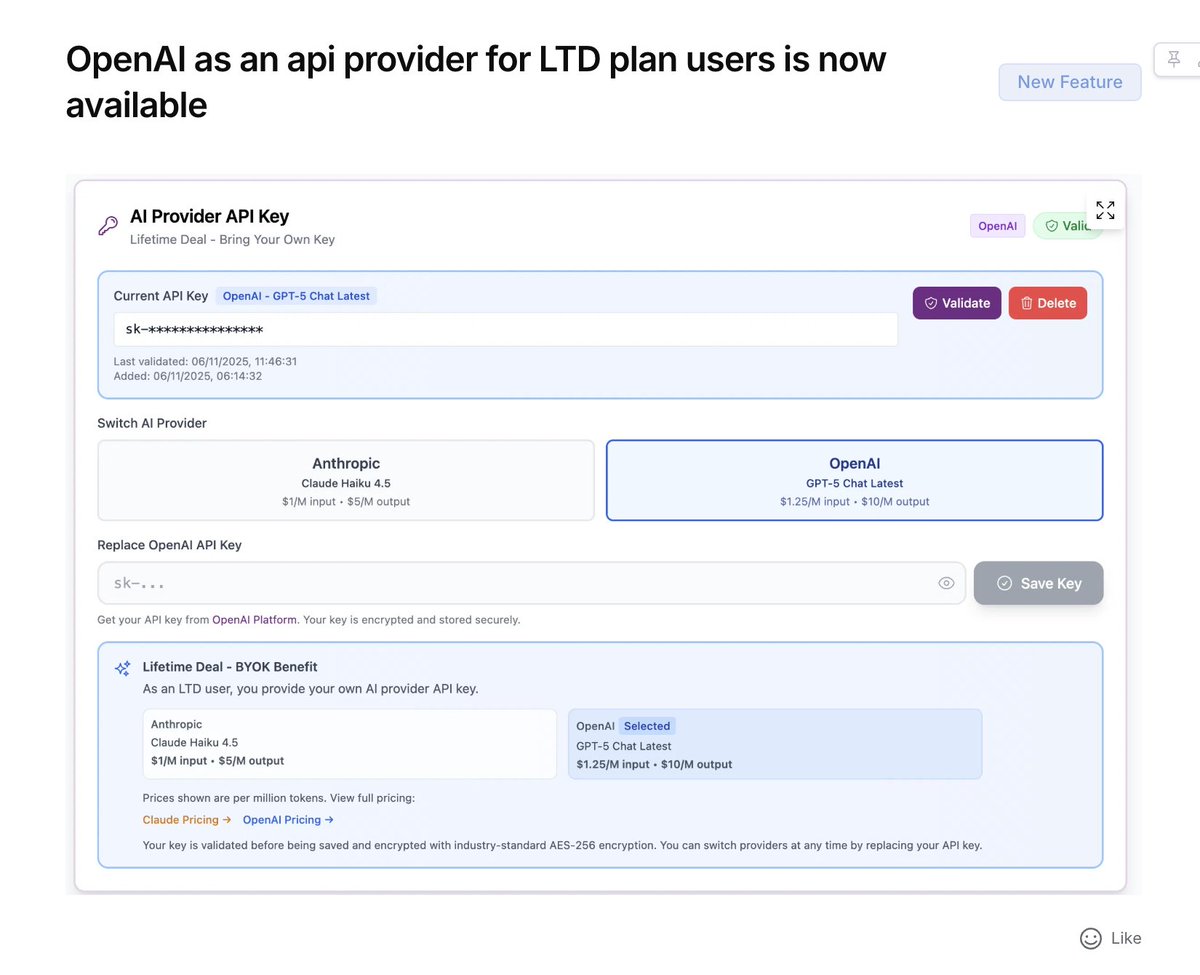Image resolution: width=1200 pixels, height=975 pixels.
Task: Select the Anthropic Claude Haiku 4.5 provider
Action: (x=345, y=480)
